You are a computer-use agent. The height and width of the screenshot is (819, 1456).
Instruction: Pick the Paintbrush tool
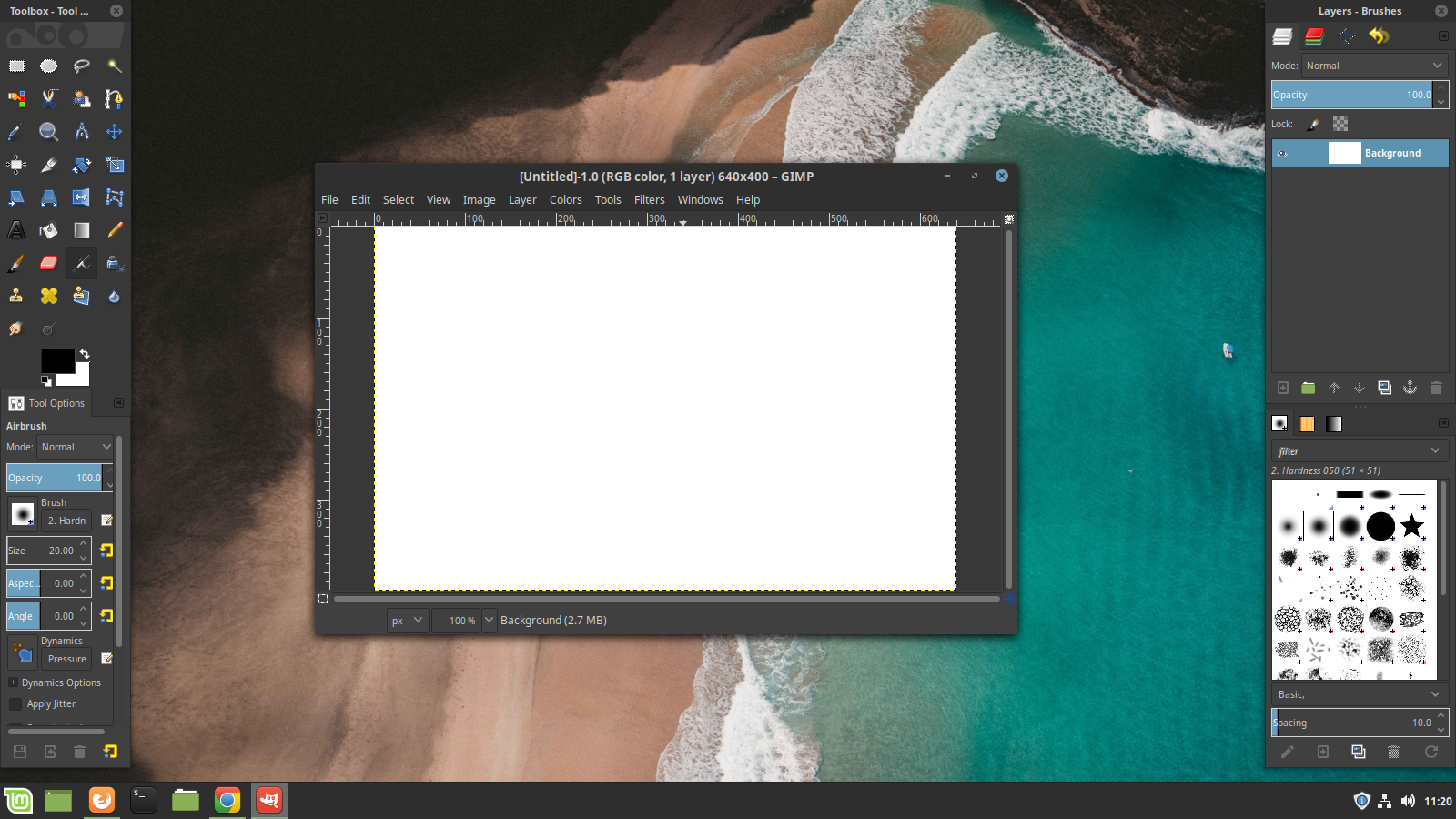(16, 263)
